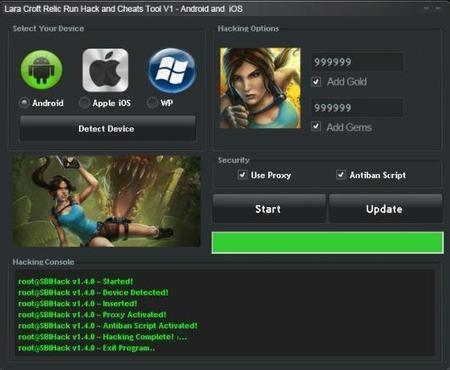Click the 'Inserted!' console line

coord(78,304)
